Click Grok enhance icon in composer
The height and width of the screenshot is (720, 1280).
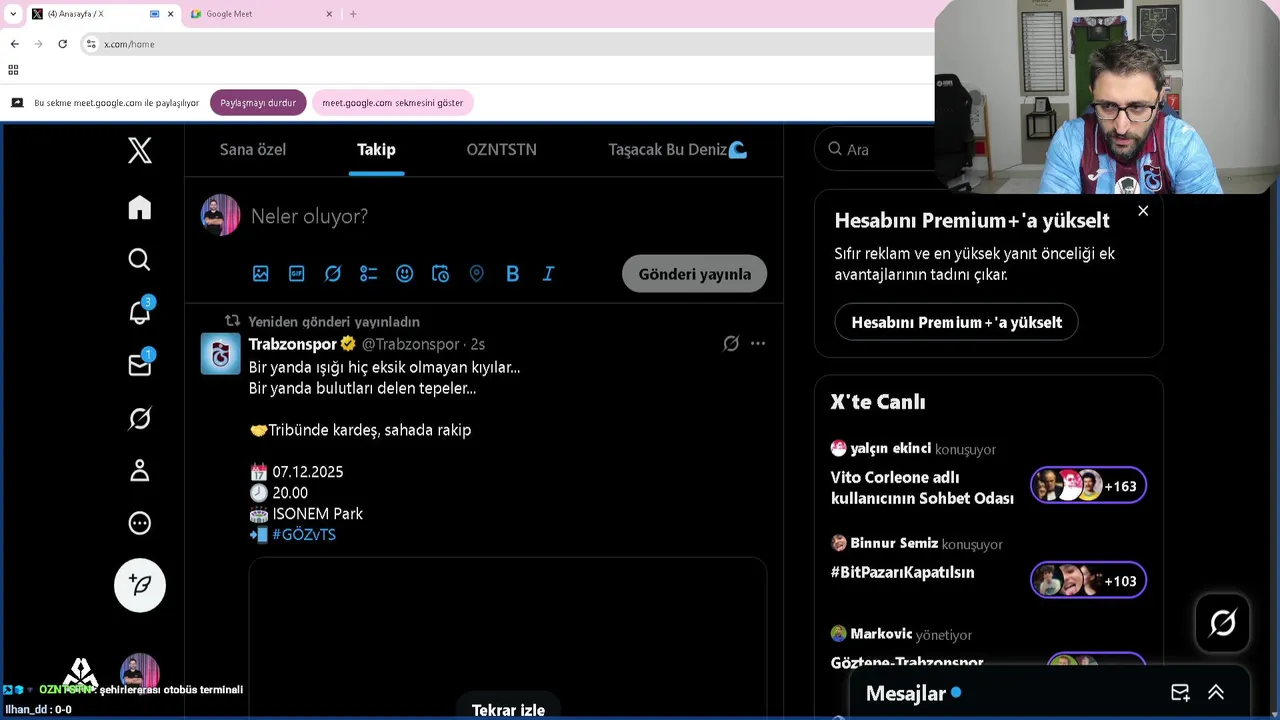tap(333, 273)
